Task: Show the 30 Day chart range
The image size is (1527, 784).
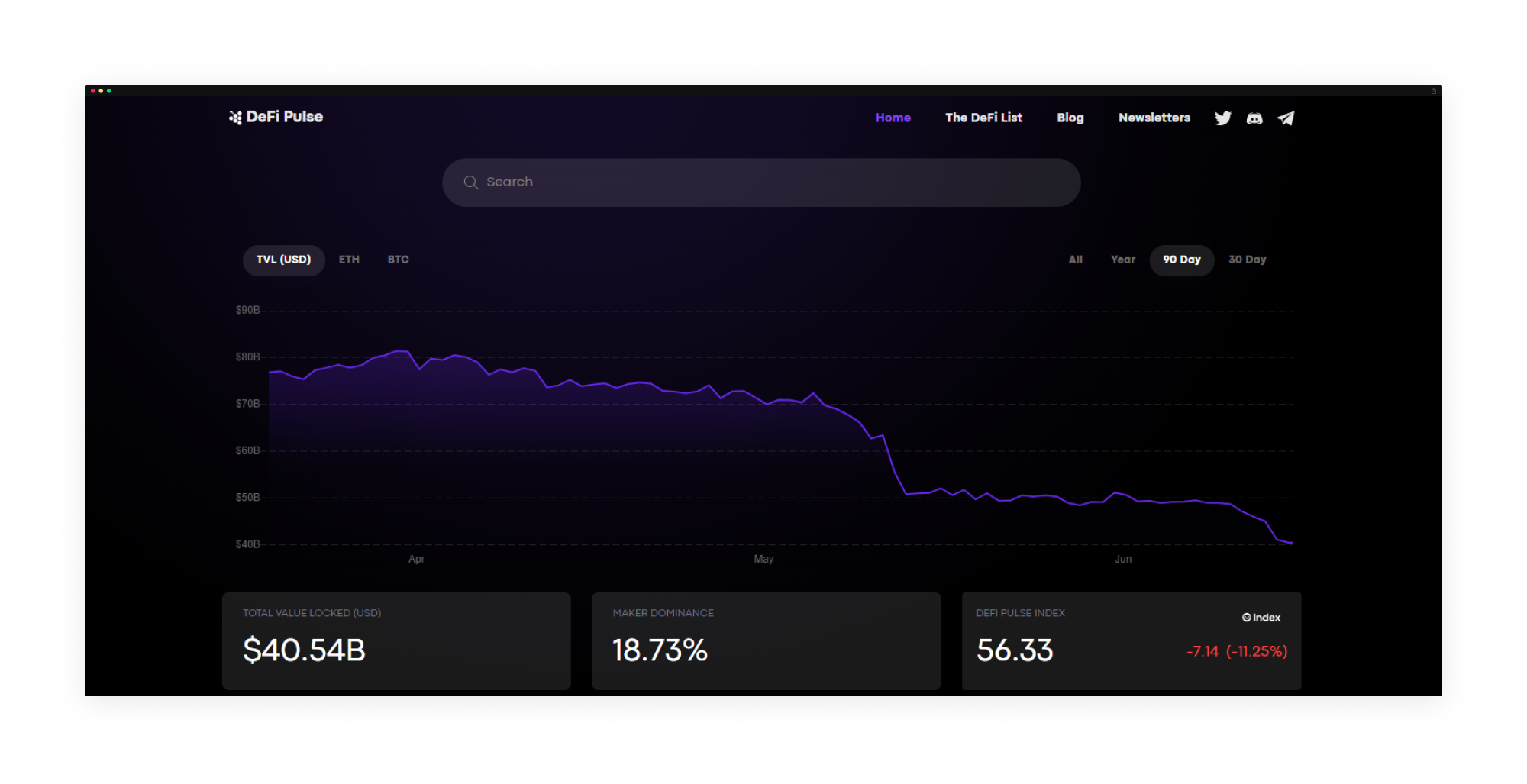Action: (x=1247, y=260)
